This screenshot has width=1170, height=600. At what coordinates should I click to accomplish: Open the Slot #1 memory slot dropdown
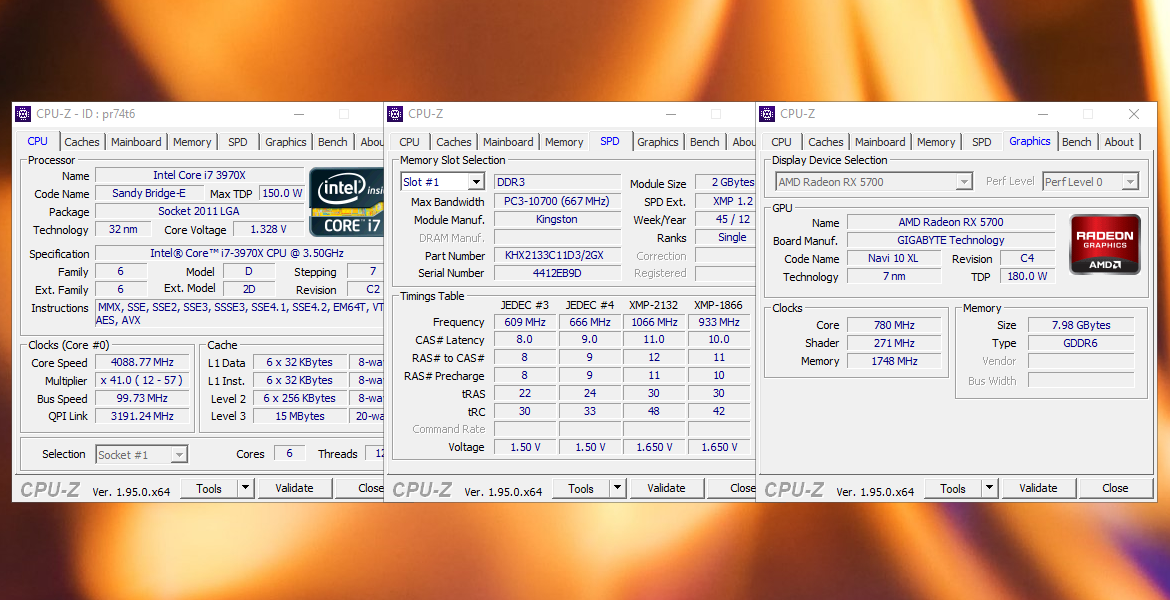[x=476, y=182]
